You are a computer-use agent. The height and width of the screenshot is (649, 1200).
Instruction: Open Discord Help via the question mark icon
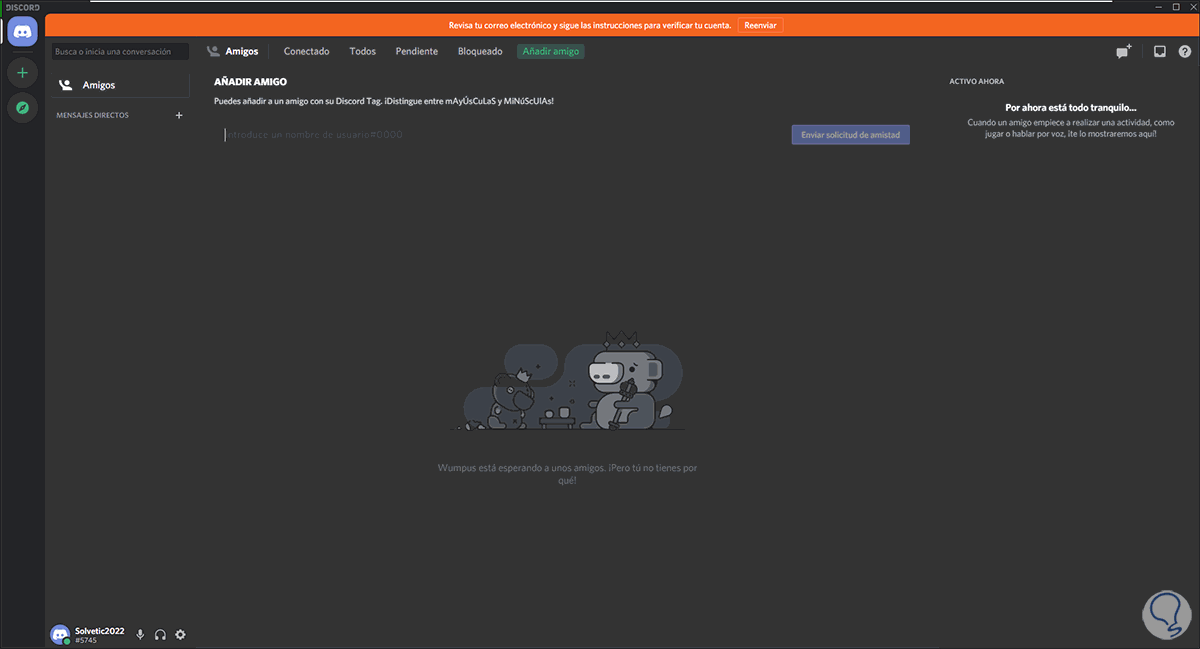(x=1186, y=51)
